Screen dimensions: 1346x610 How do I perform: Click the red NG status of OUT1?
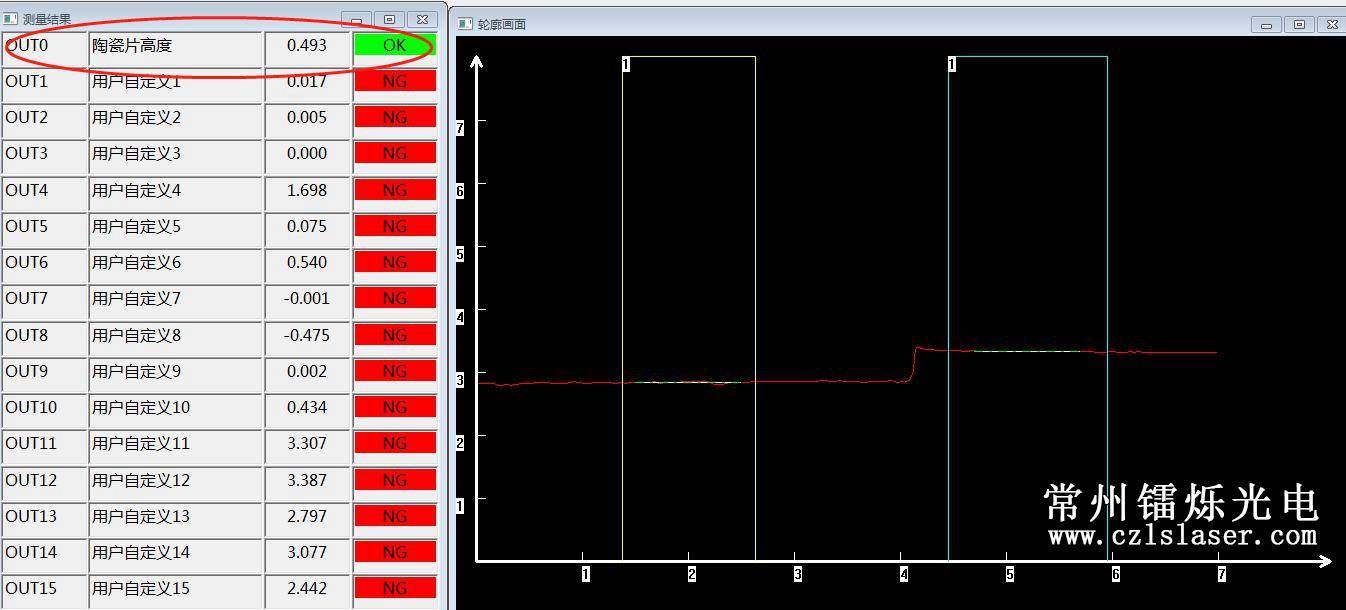(x=394, y=82)
